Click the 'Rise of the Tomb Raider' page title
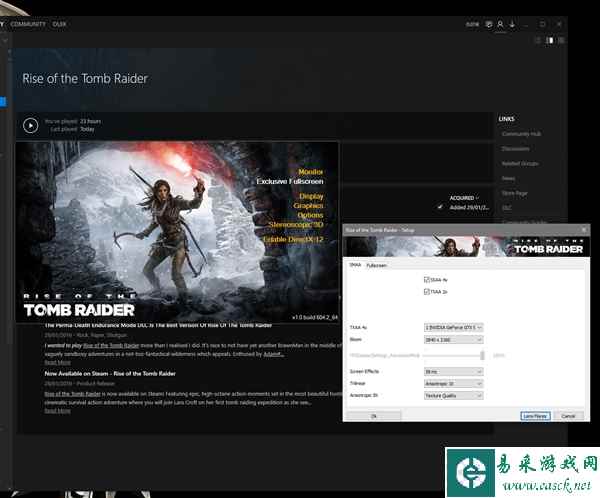 (85, 79)
